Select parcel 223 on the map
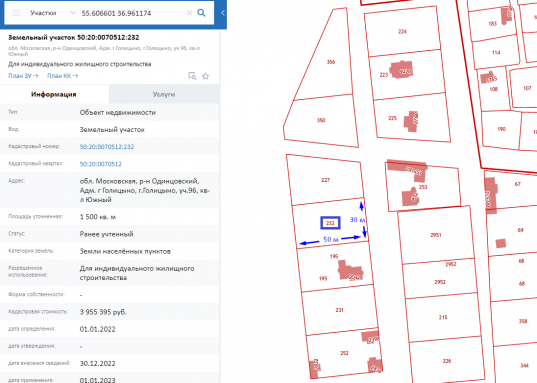Screen dimensions: 537x383 384,75
